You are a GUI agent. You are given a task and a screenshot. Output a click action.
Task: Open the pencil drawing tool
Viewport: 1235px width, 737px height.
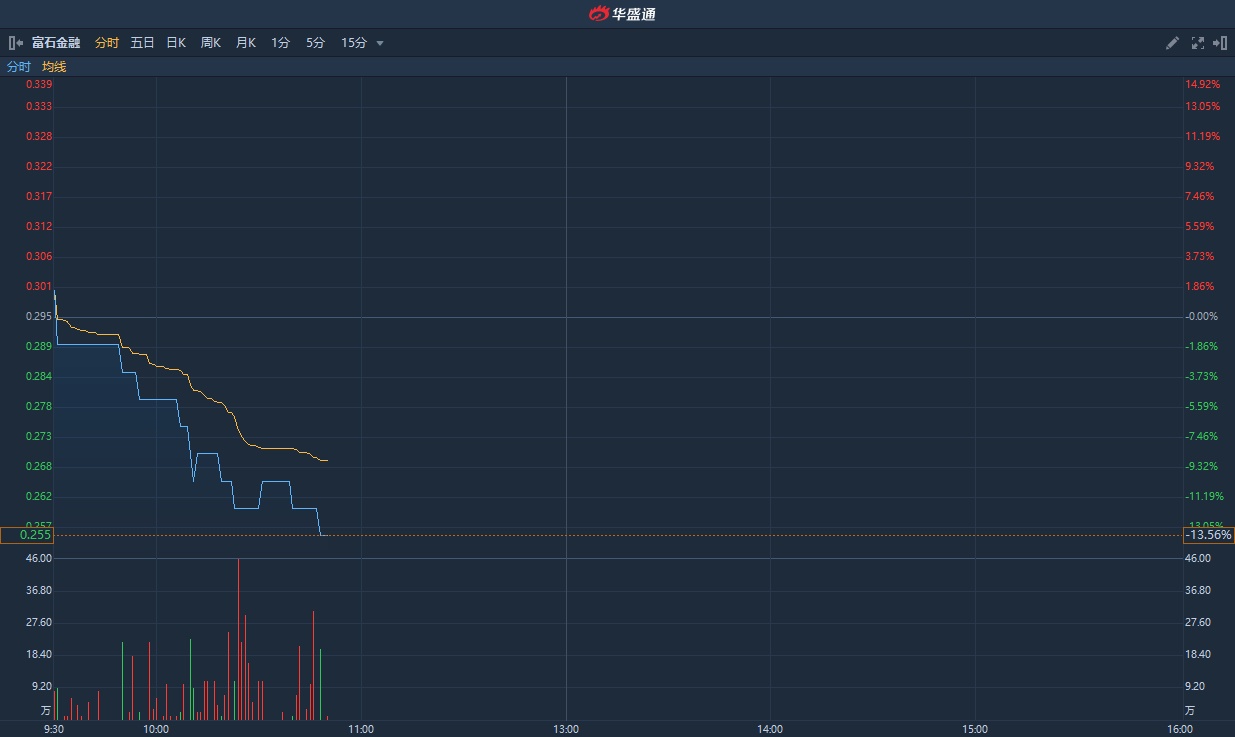(x=1173, y=43)
